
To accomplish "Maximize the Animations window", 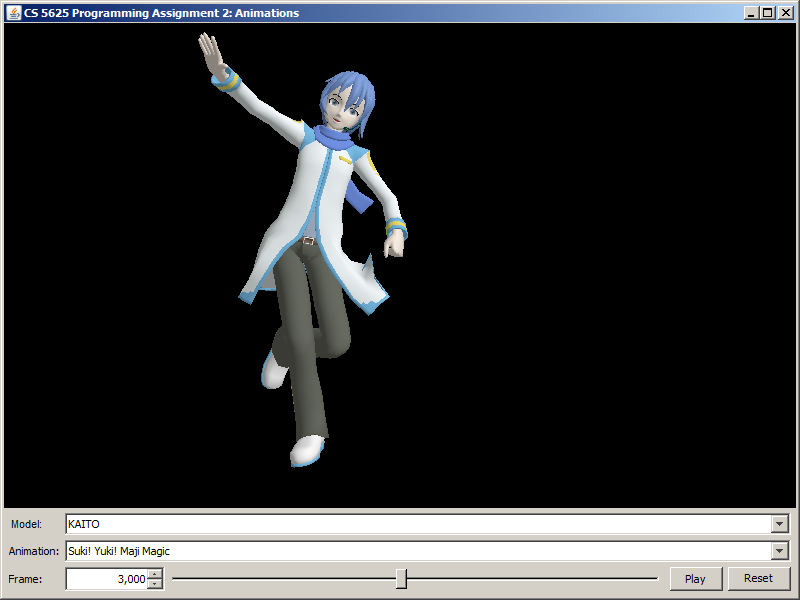I will tap(767, 13).
